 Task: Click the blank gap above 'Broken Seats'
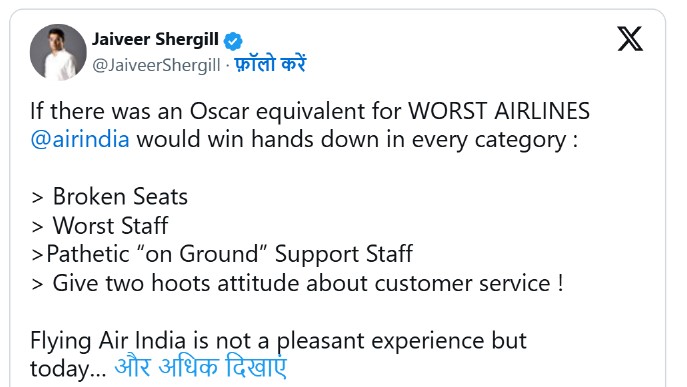pos(307,168)
